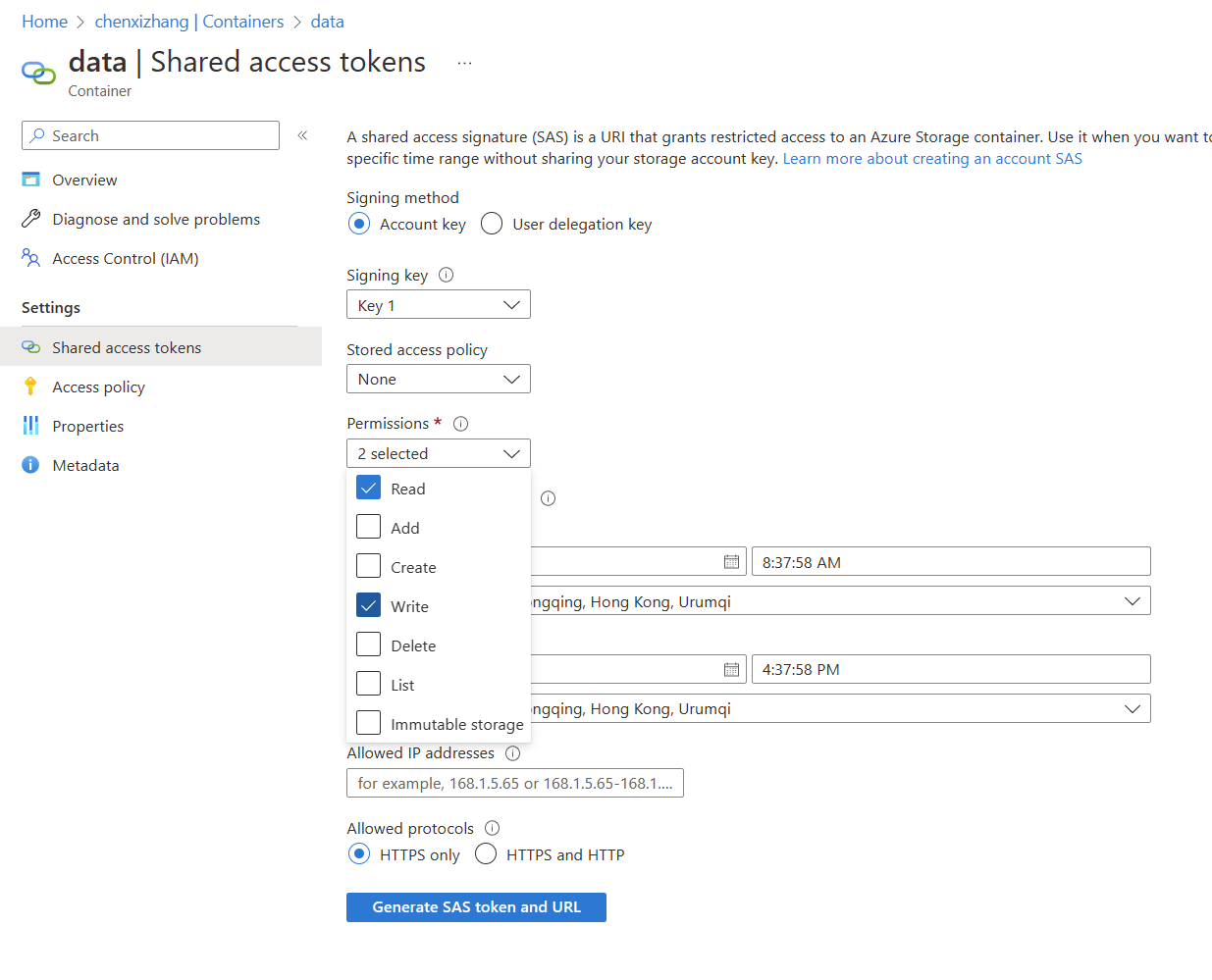Open the start time zone dropdown

click(x=840, y=600)
